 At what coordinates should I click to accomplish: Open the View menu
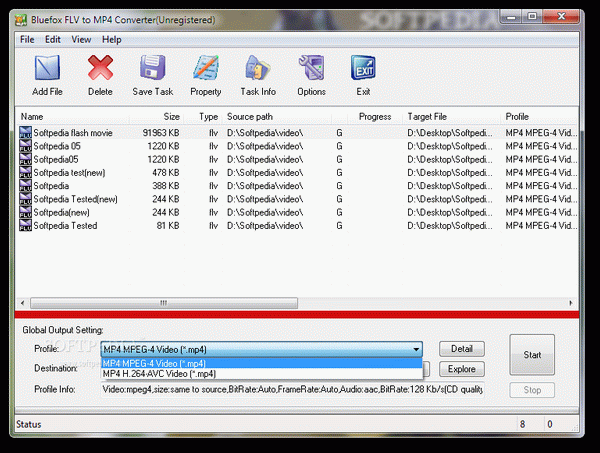pos(81,39)
